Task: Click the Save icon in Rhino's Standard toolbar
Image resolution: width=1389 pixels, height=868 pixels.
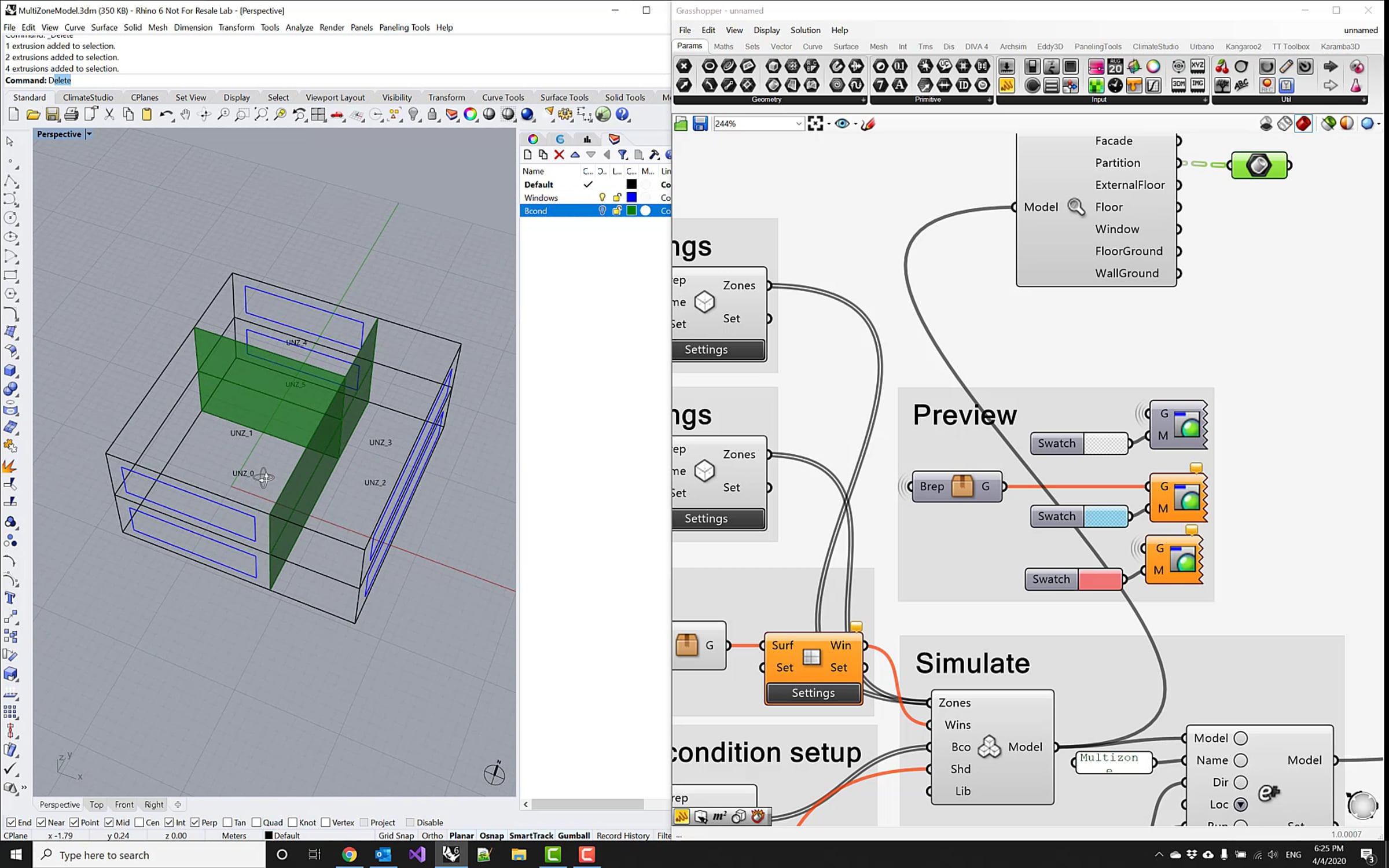Action: click(x=52, y=115)
